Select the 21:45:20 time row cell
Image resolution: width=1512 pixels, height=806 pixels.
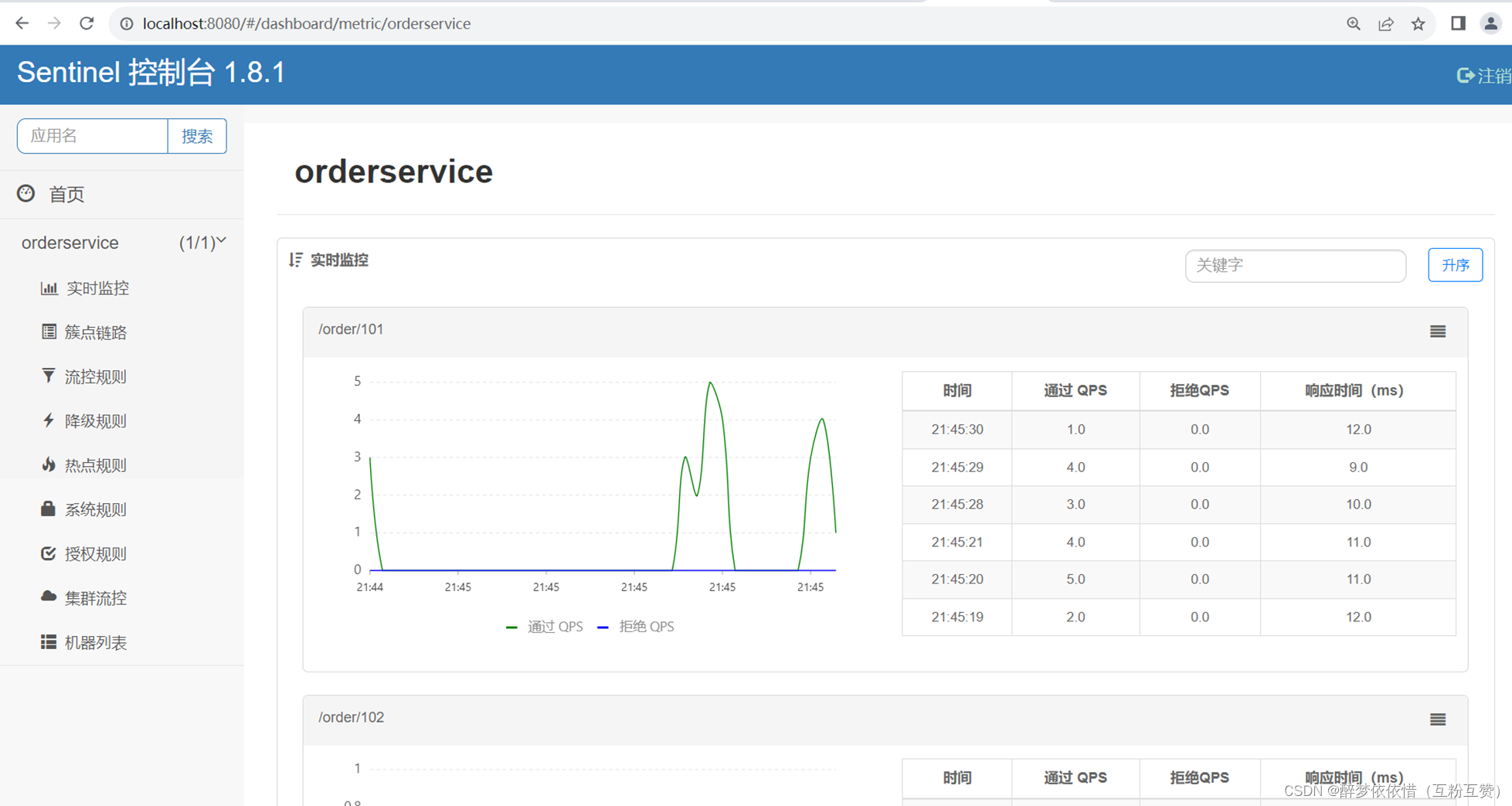957,580
